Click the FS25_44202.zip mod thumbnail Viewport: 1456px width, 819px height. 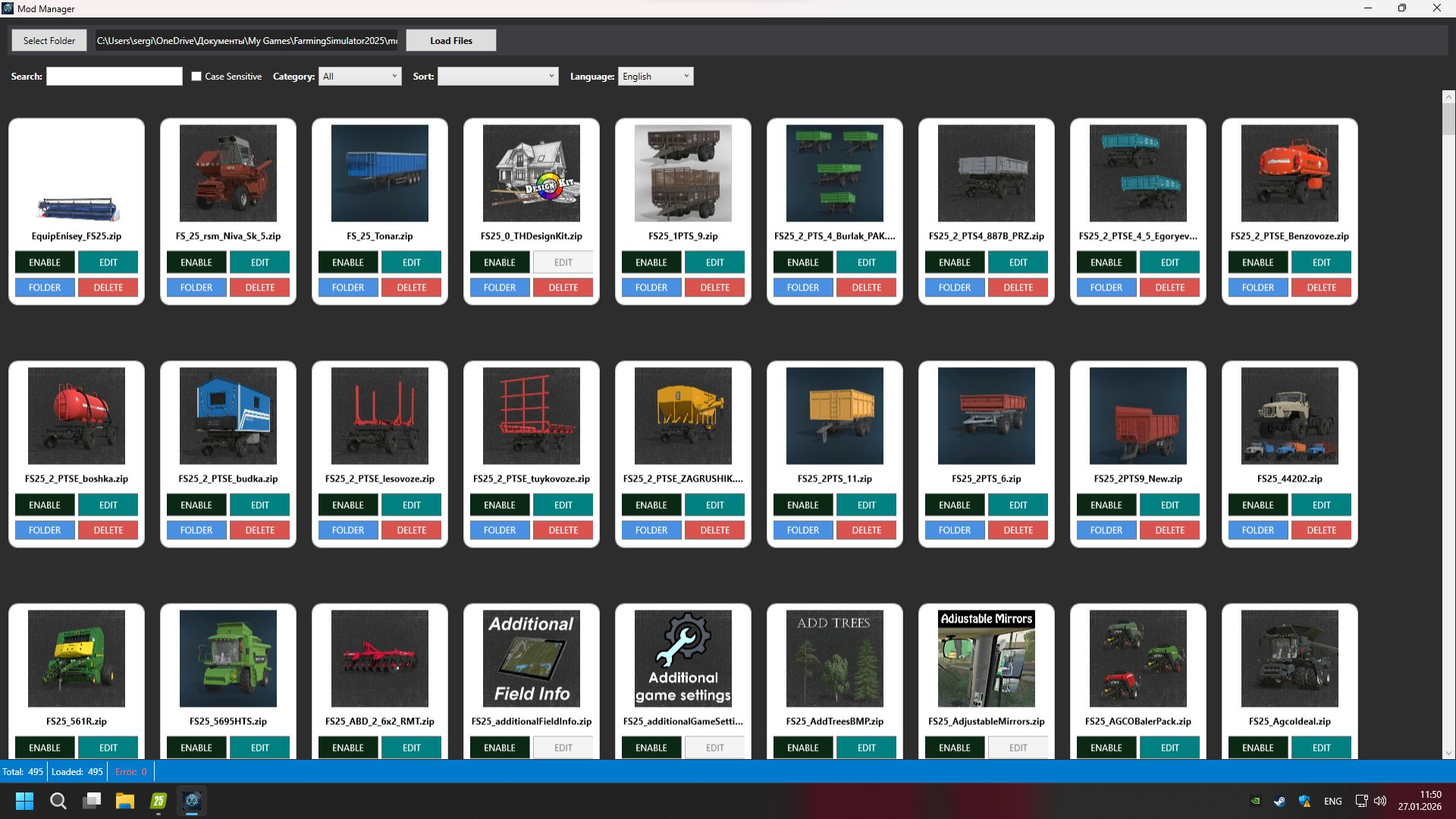click(x=1289, y=416)
